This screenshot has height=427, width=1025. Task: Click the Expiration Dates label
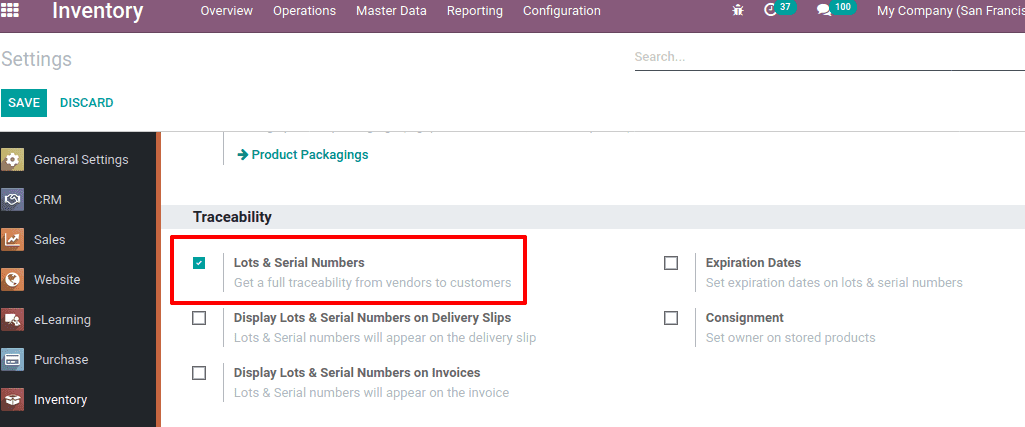click(x=753, y=263)
